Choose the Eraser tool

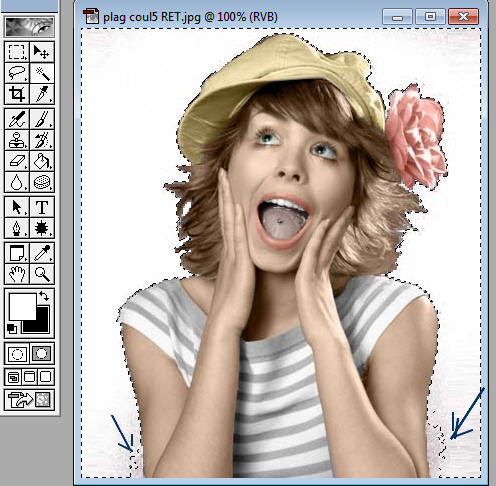[17, 161]
